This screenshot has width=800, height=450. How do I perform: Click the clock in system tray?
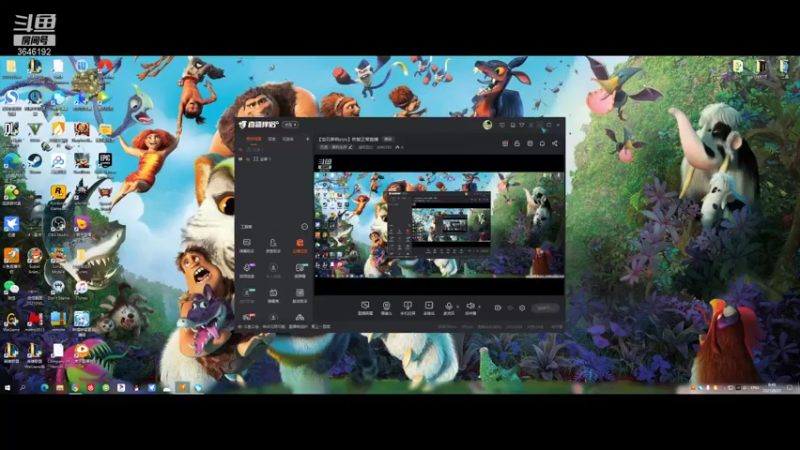click(771, 388)
